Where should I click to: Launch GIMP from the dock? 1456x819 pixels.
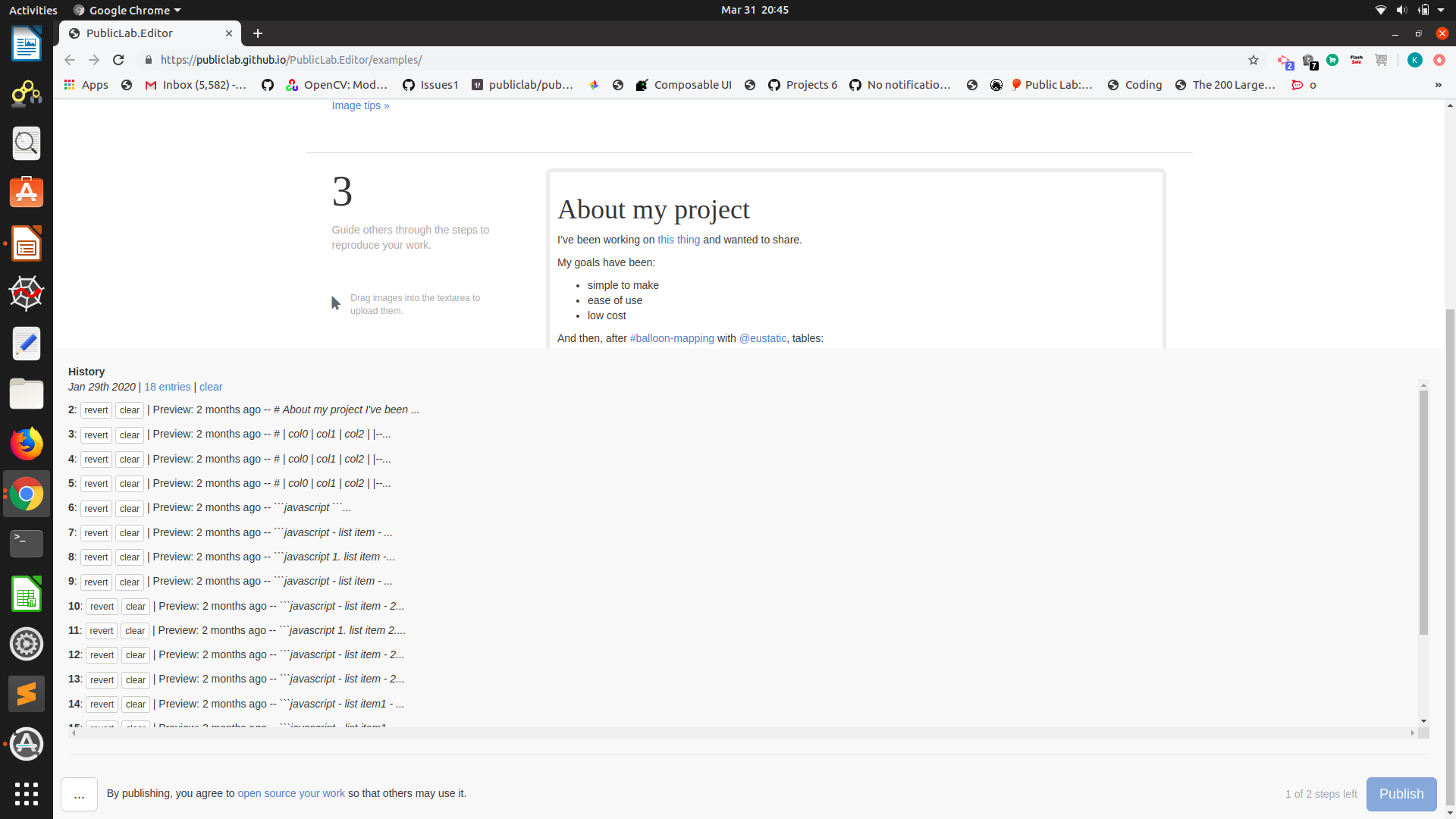pos(27,93)
